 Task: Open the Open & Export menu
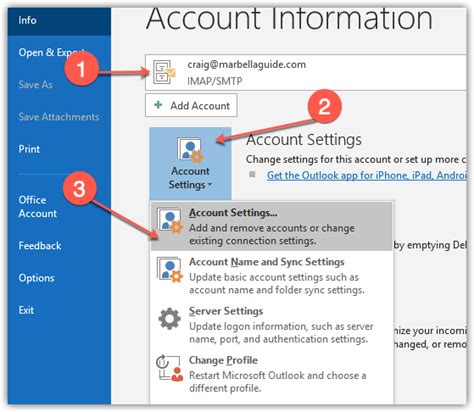(x=52, y=53)
